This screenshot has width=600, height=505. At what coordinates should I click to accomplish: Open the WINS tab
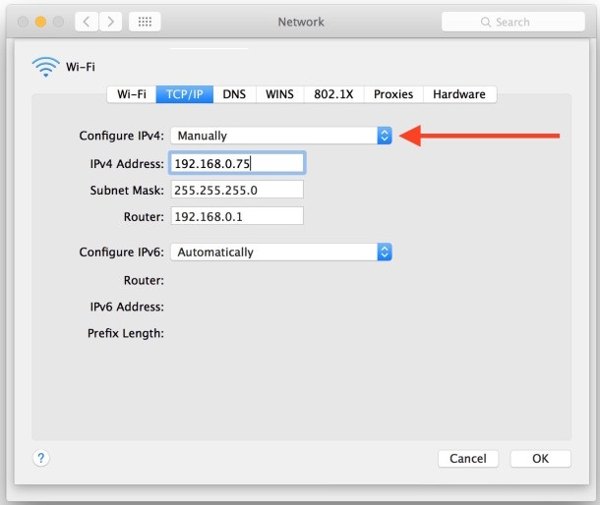280,94
